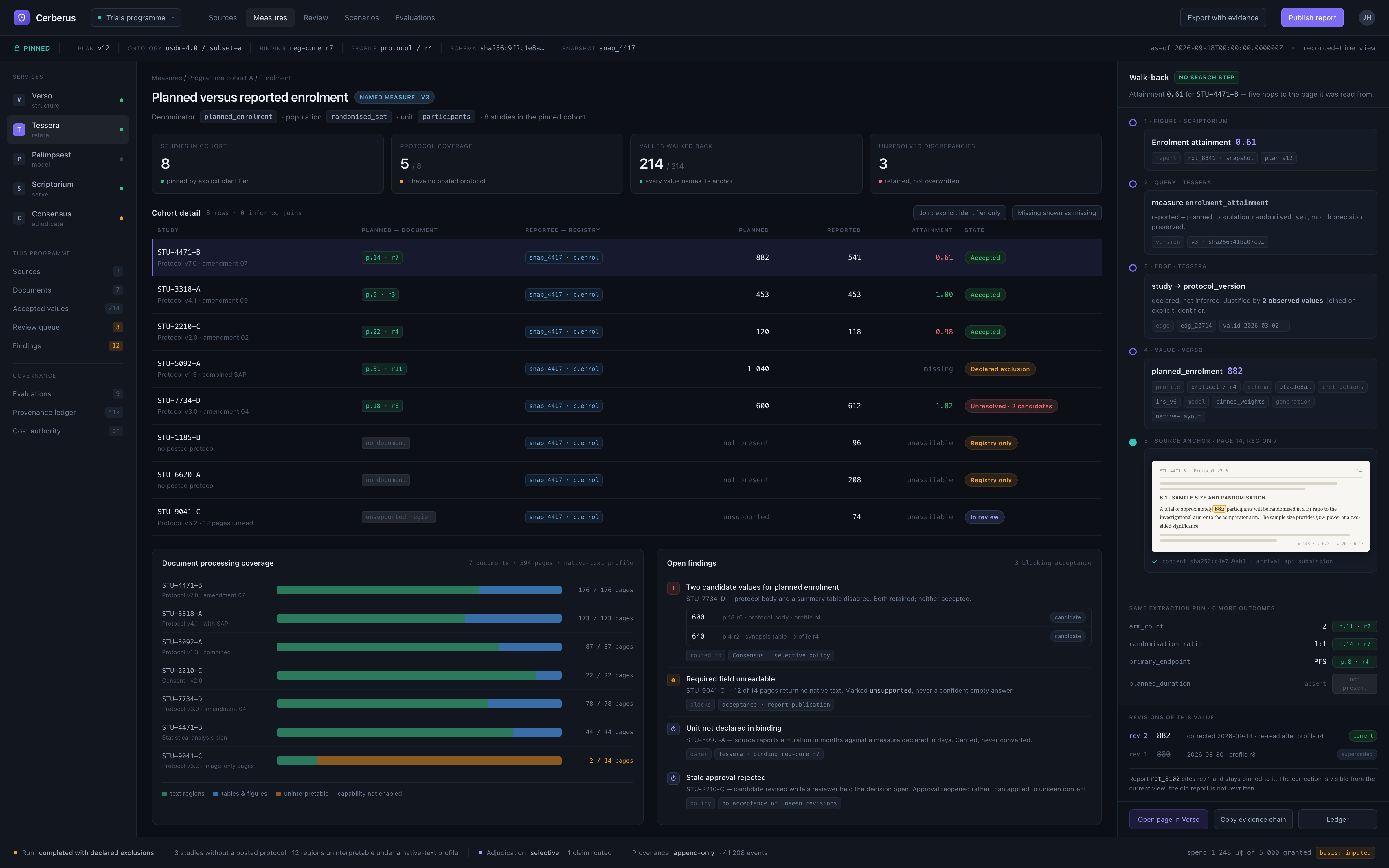Click the refresh icon for Stale approval rejected
This screenshot has width=1389, height=868.
click(673, 778)
